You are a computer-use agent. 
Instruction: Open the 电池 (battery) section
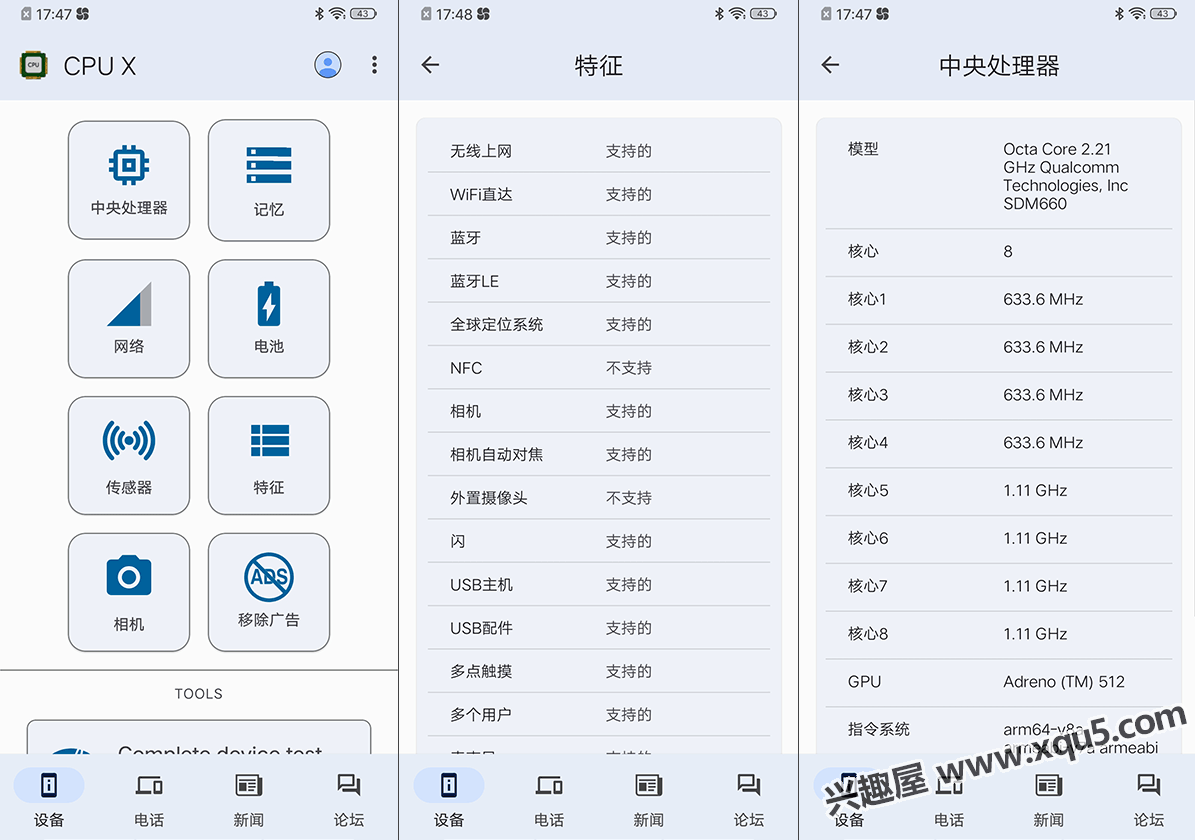point(268,318)
